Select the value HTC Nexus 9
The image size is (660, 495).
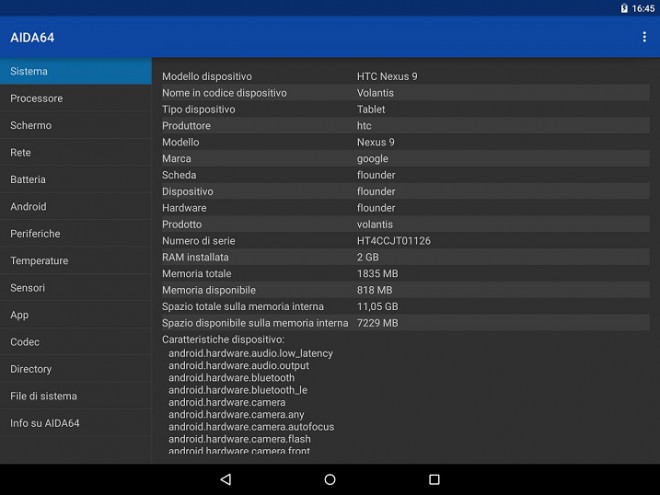click(x=387, y=76)
